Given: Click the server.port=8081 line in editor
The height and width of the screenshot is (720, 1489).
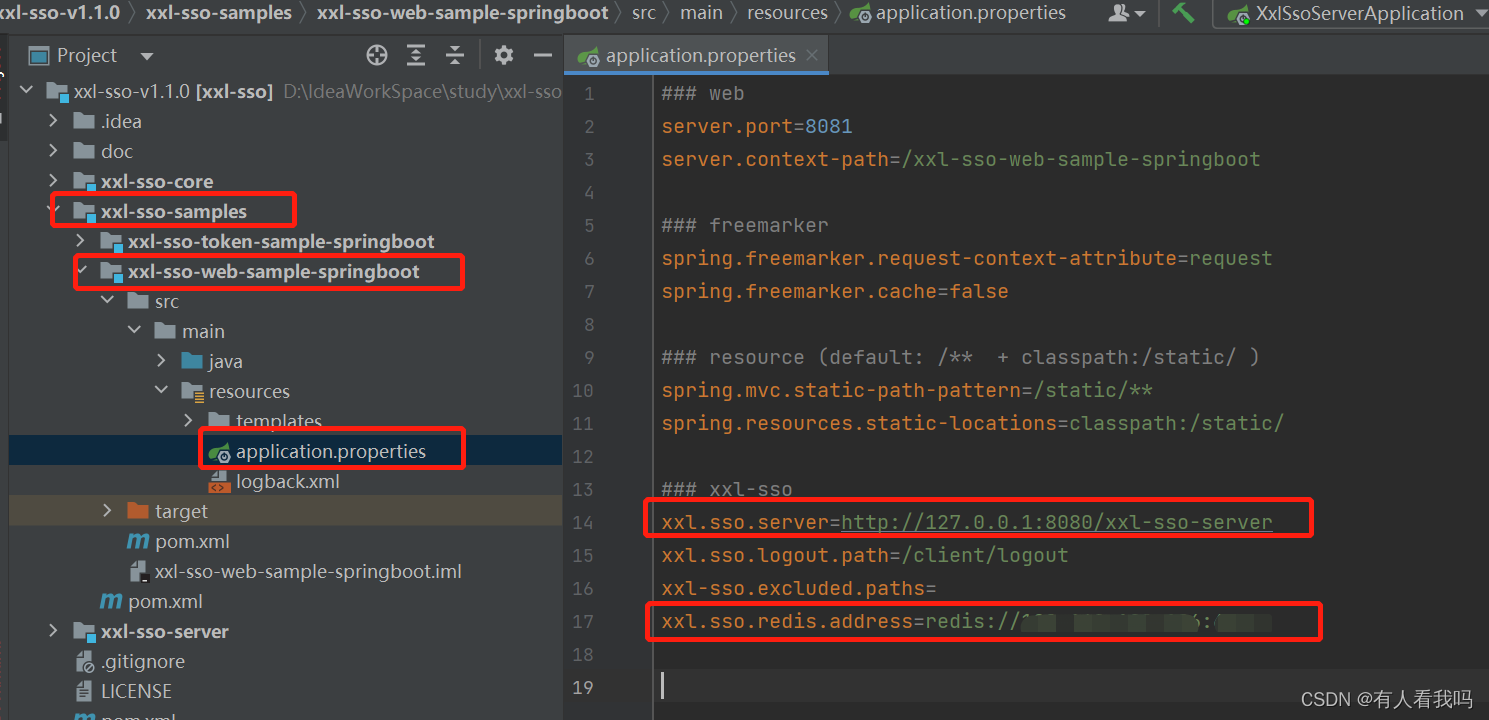Looking at the screenshot, I should [757, 126].
